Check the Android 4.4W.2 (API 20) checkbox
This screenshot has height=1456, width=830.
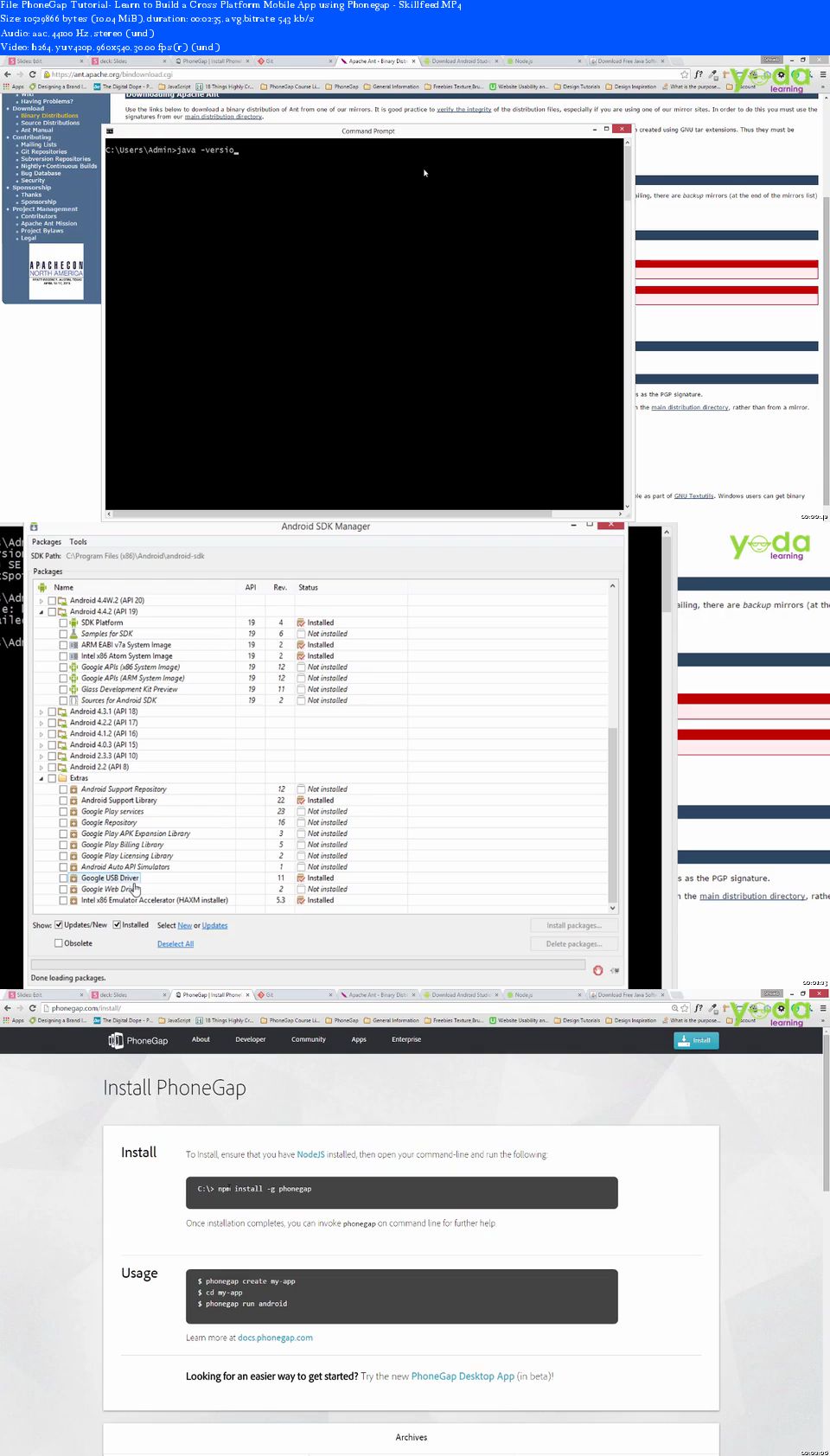click(x=52, y=600)
